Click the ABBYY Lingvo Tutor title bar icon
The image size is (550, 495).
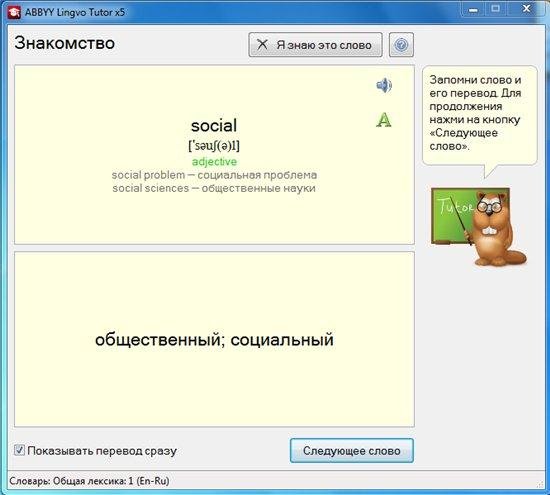pos(14,13)
